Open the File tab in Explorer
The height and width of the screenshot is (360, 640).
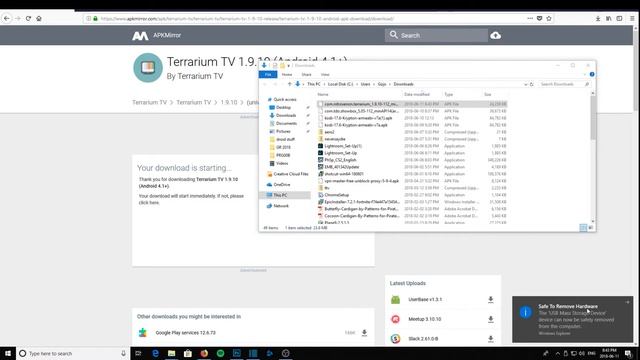pyautogui.click(x=268, y=74)
